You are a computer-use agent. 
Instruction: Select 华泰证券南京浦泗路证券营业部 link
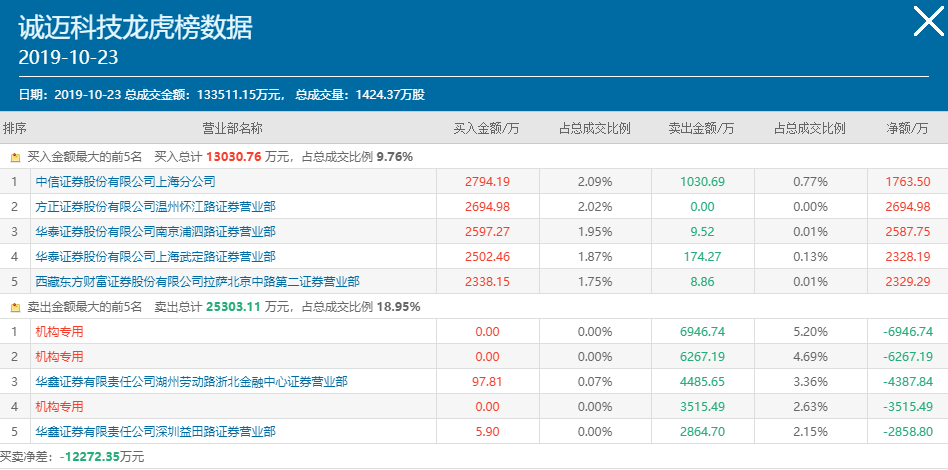(x=155, y=232)
